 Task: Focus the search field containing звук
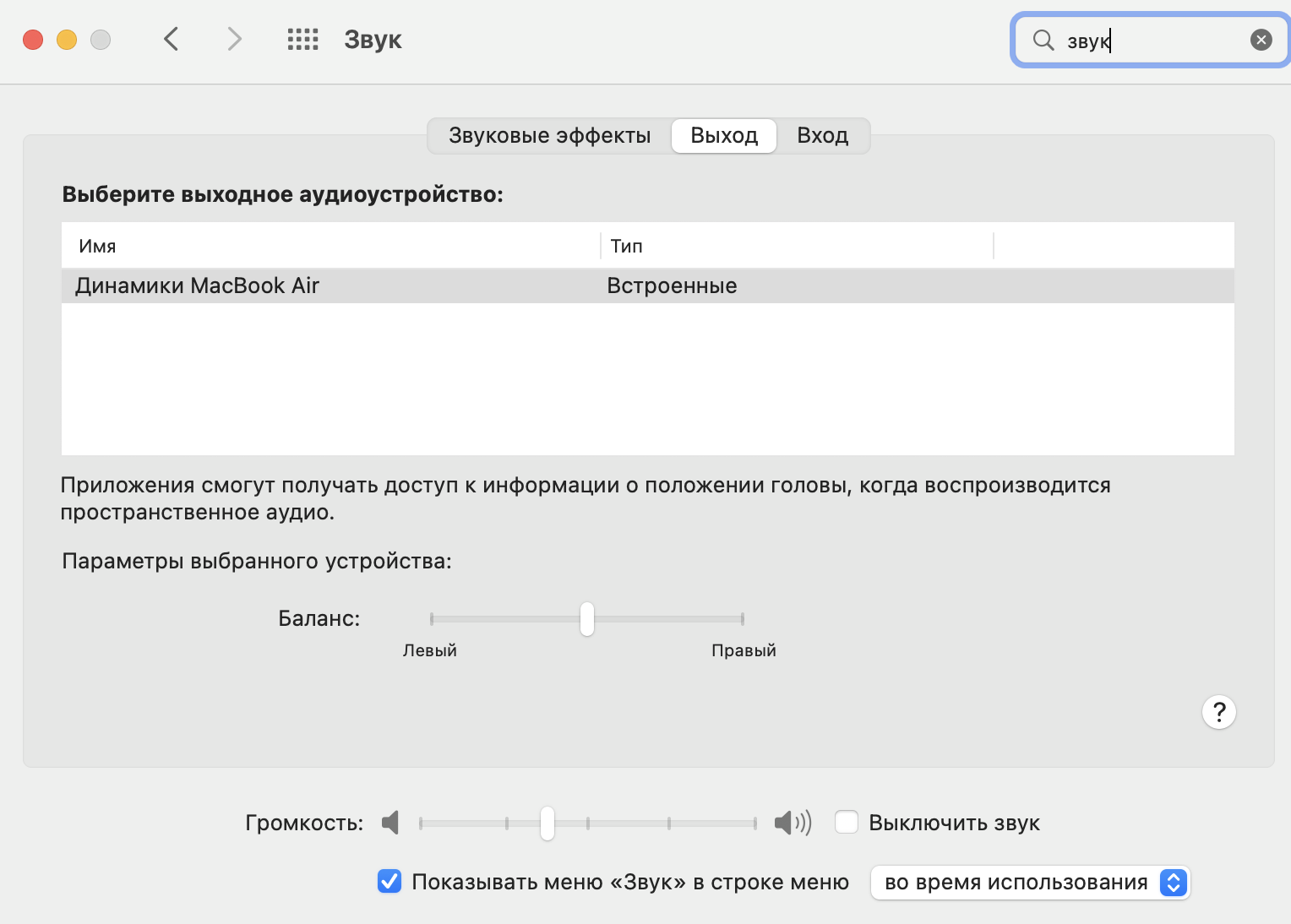click(x=1150, y=40)
